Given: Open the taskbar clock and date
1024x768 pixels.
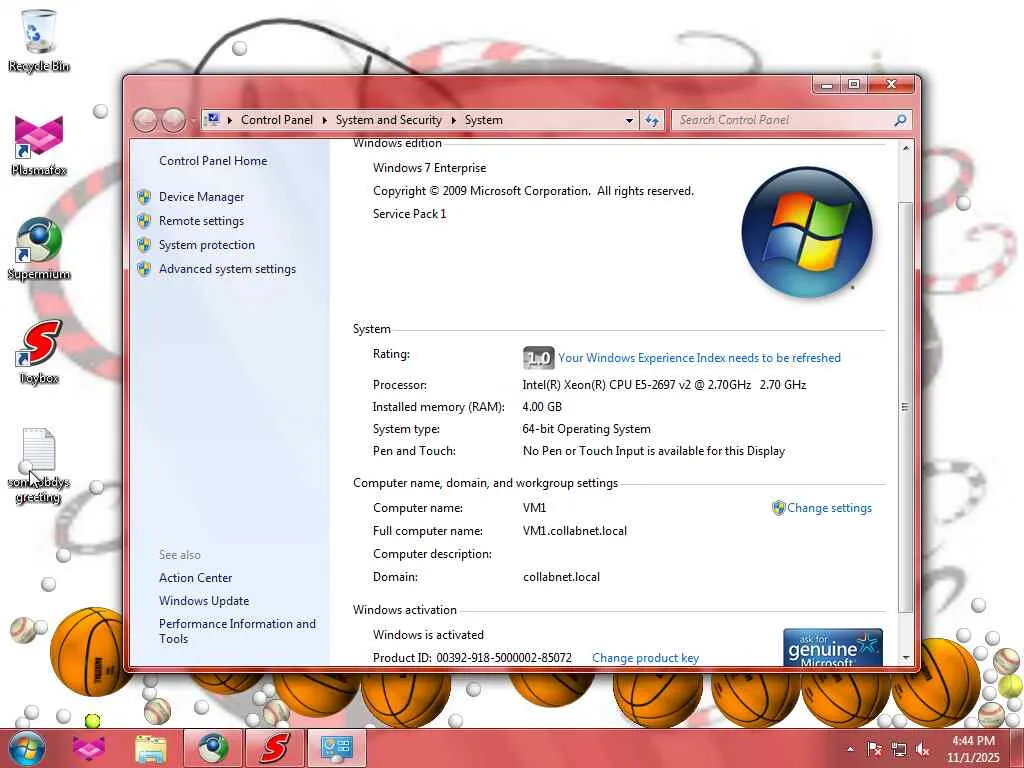Looking at the screenshot, I should point(973,749).
